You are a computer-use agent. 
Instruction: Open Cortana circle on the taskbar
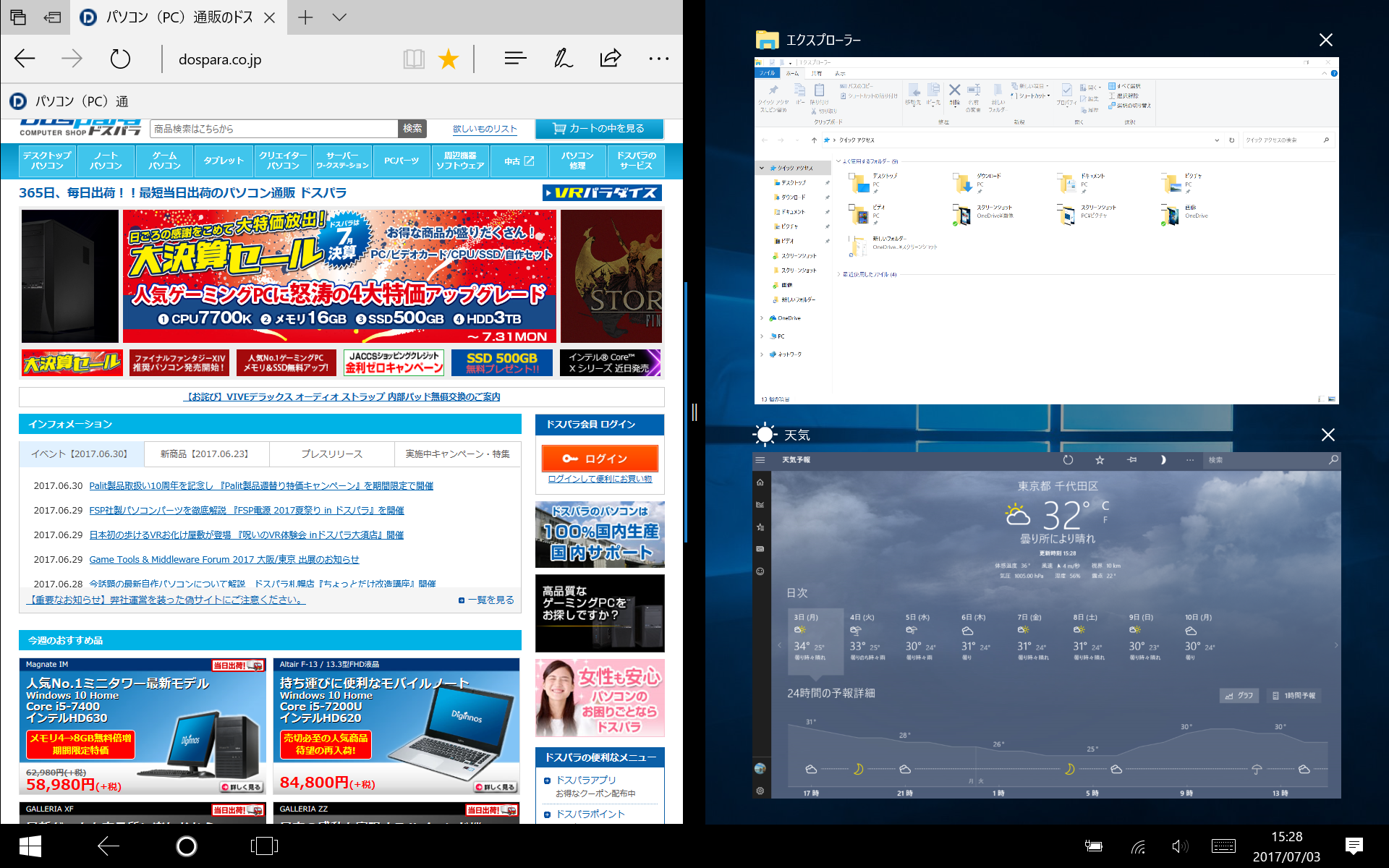187,846
